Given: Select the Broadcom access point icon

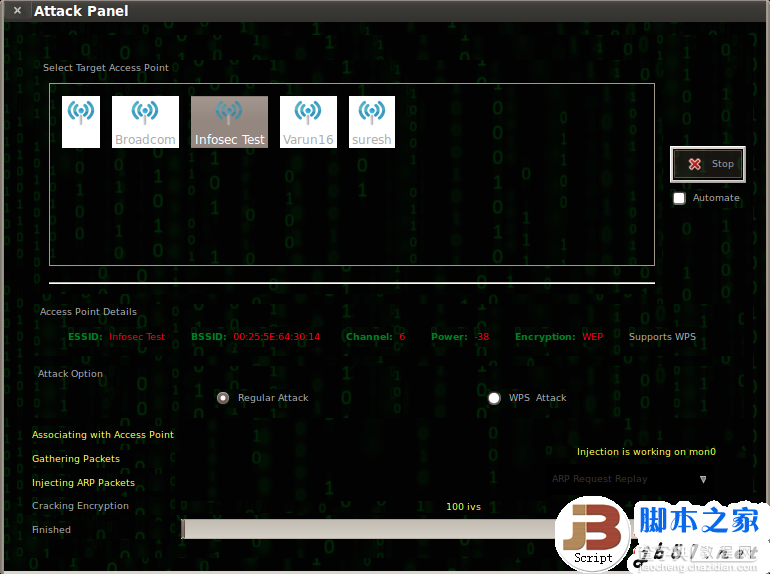Looking at the screenshot, I should [x=145, y=122].
